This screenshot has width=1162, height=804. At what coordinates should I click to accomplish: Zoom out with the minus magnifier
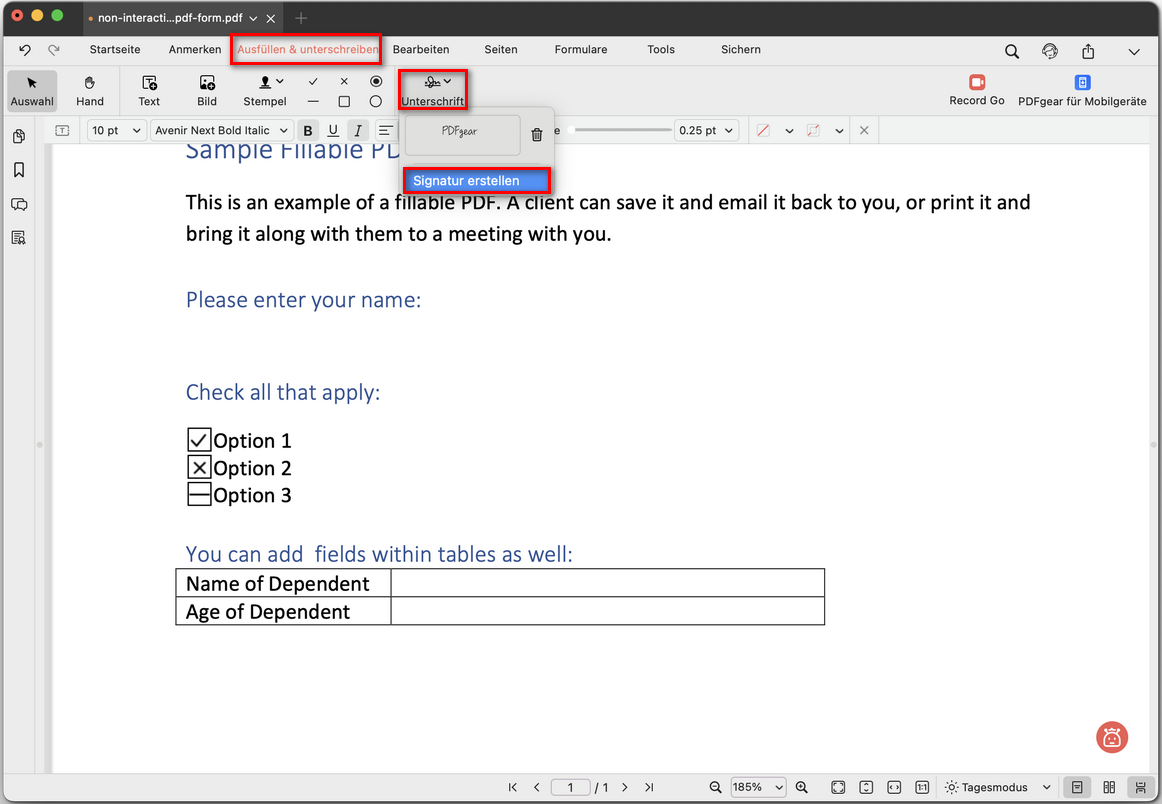(x=715, y=787)
